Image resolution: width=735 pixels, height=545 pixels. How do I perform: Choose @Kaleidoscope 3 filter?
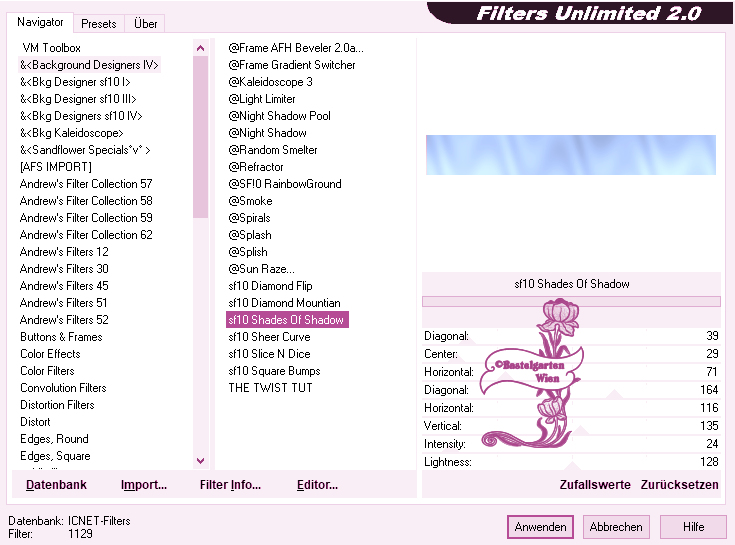click(x=270, y=82)
